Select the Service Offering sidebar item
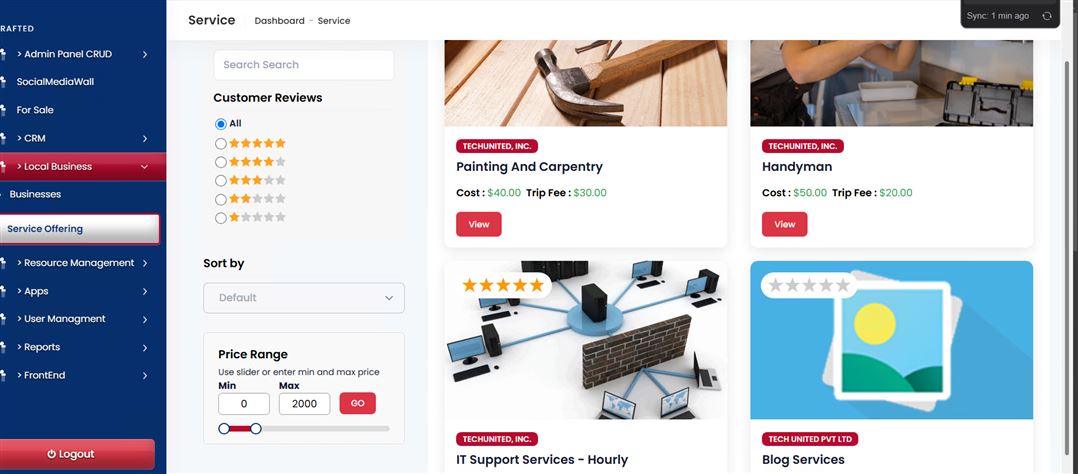Screen dimensions: 1078x474 point(80,229)
